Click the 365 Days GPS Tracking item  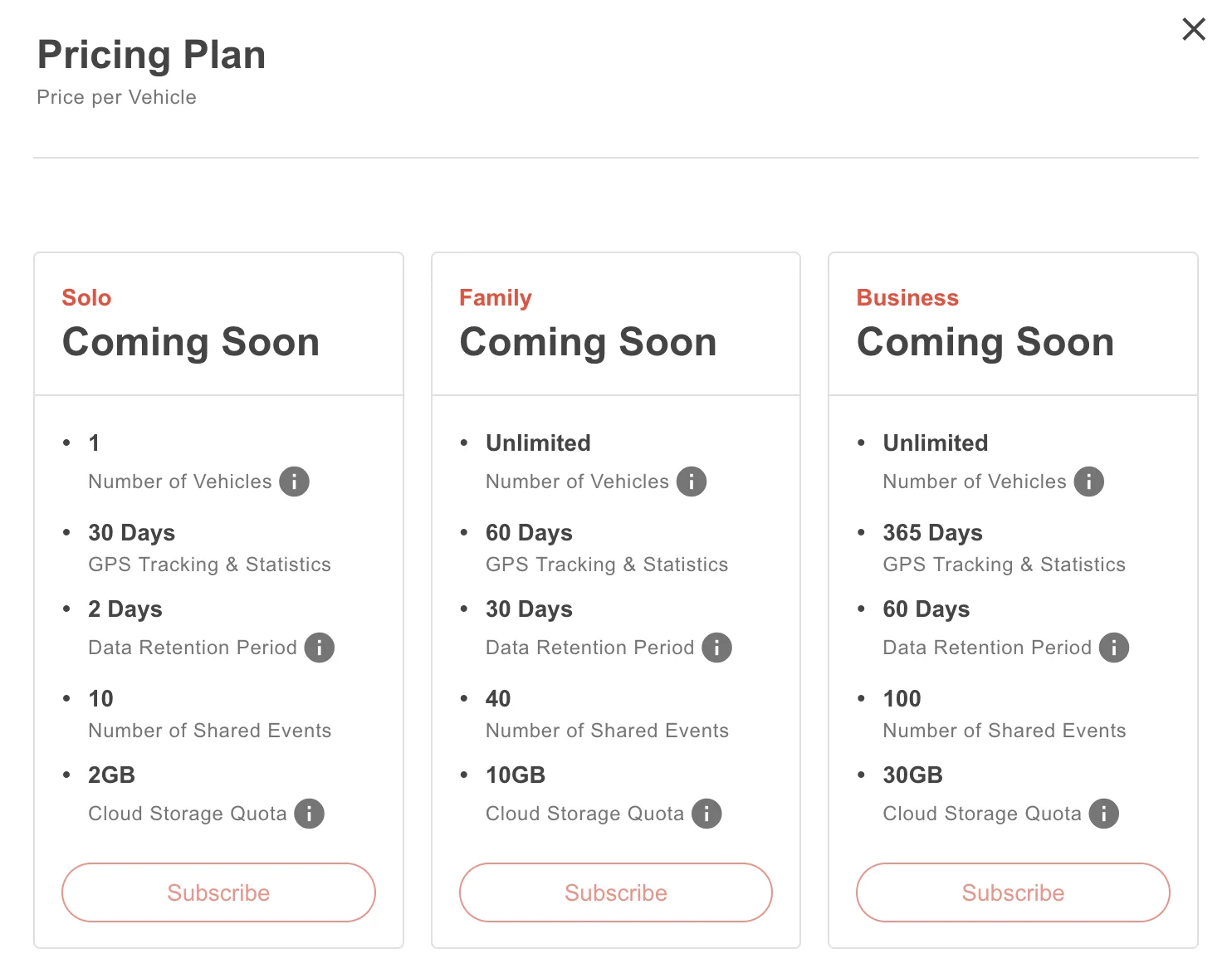tap(1004, 548)
